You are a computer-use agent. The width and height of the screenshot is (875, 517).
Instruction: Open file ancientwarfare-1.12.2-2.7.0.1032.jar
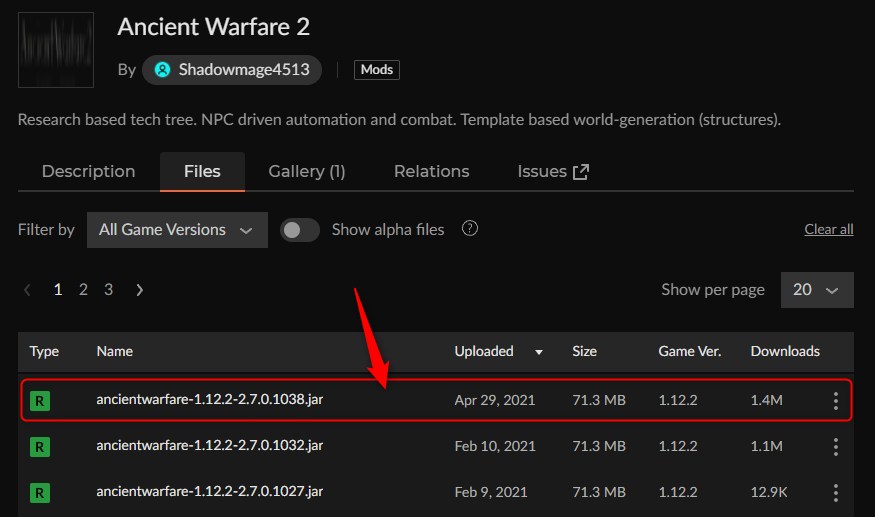(x=209, y=446)
